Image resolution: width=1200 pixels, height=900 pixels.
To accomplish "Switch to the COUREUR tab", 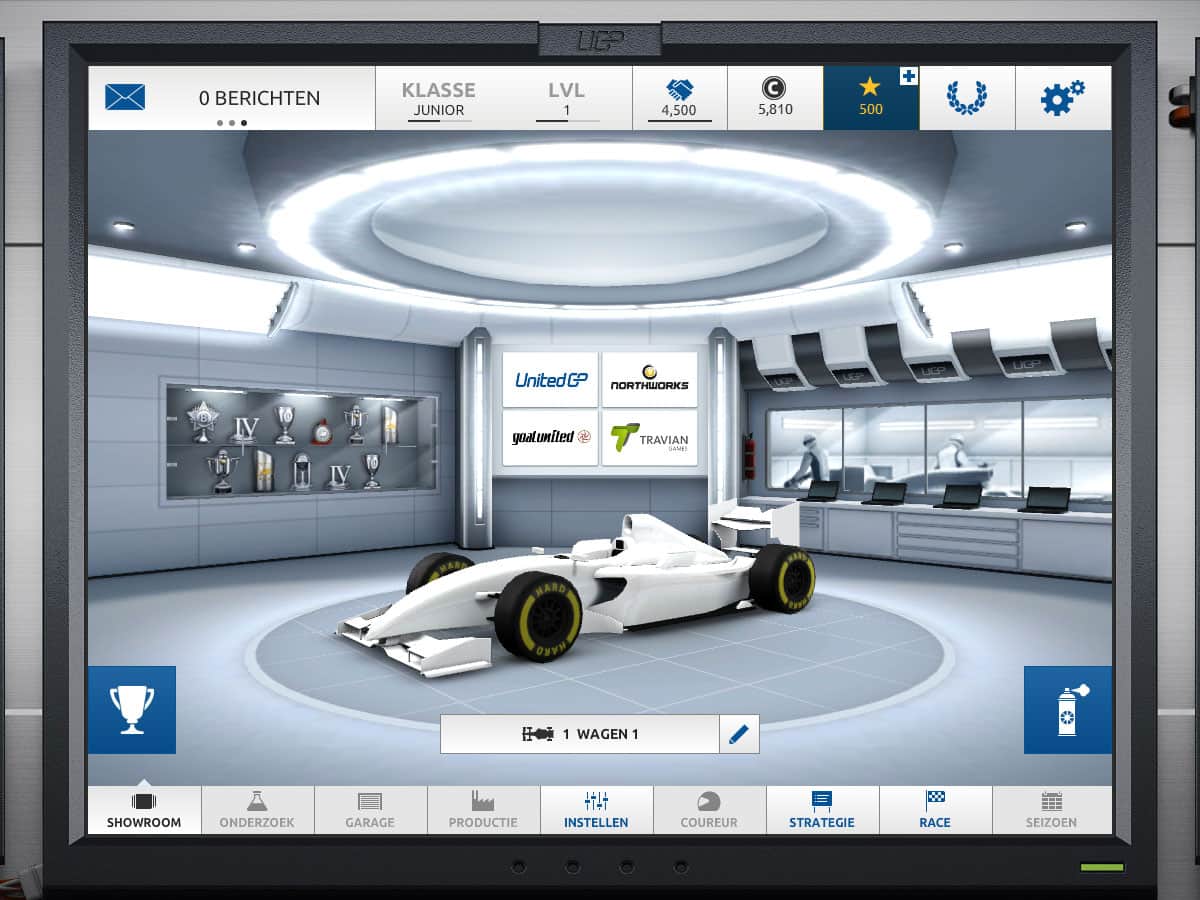I will [709, 810].
